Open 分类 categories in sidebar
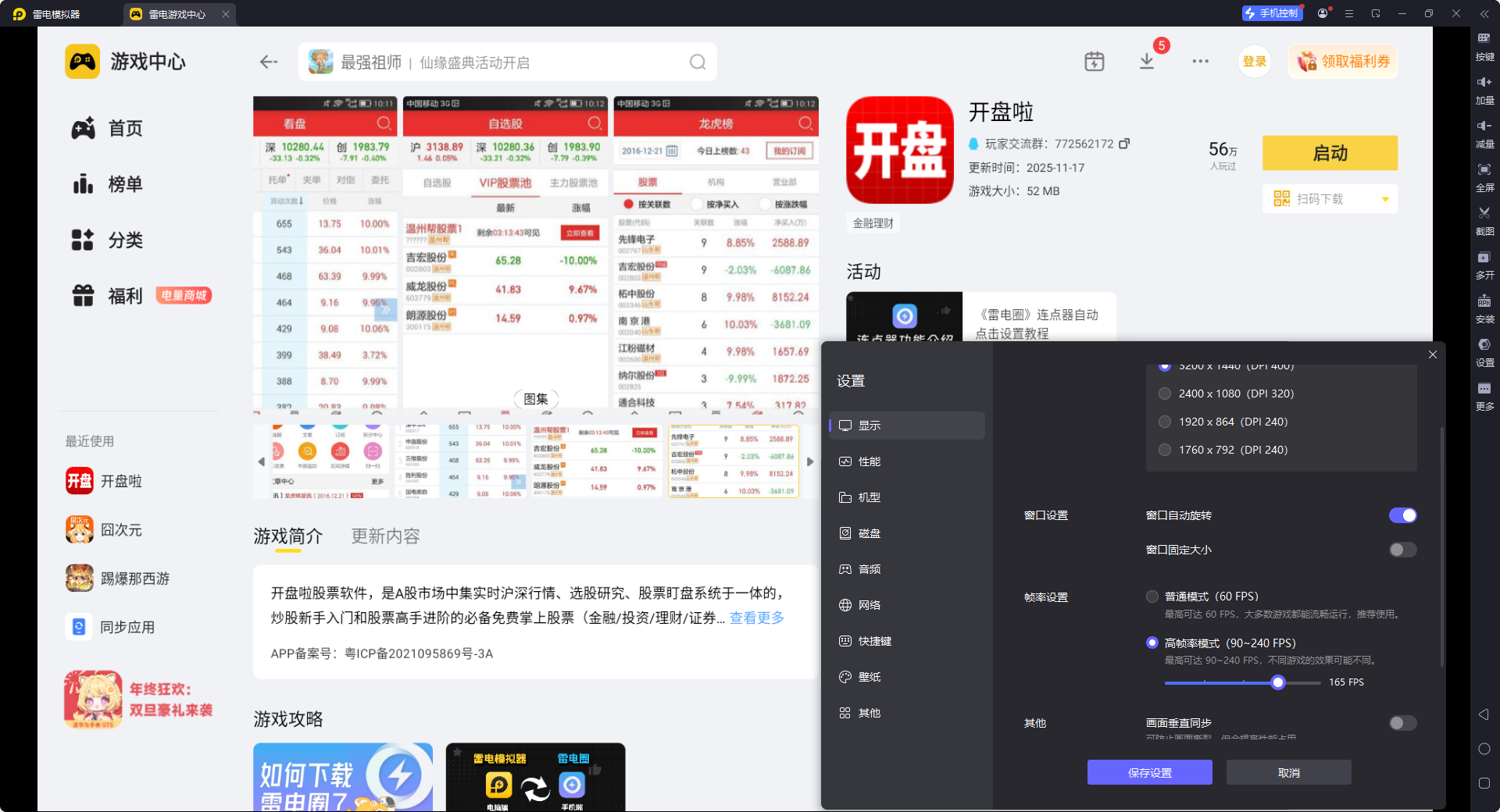This screenshot has width=1500, height=812. click(107, 240)
